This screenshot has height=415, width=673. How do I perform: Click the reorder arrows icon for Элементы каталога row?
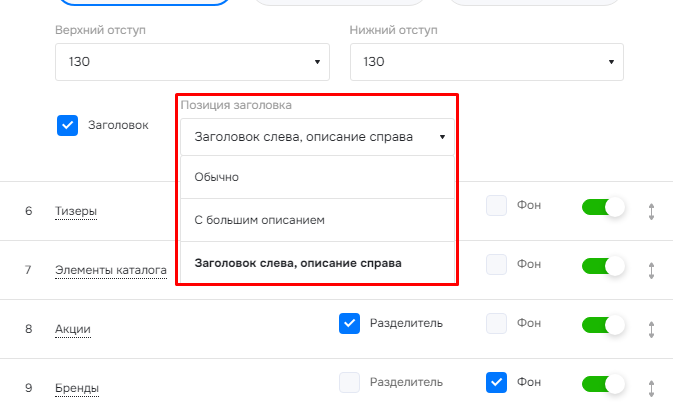pos(651,271)
